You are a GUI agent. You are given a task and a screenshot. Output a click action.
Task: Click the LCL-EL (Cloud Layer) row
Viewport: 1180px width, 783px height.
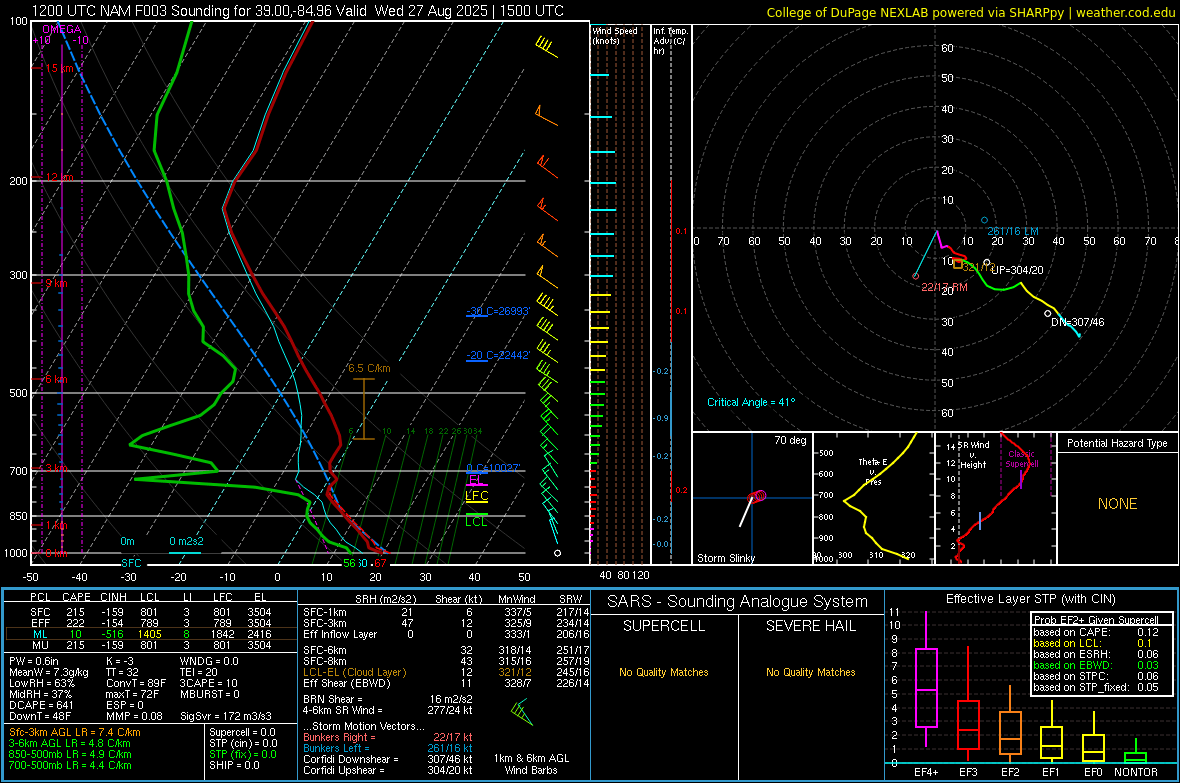[446, 672]
